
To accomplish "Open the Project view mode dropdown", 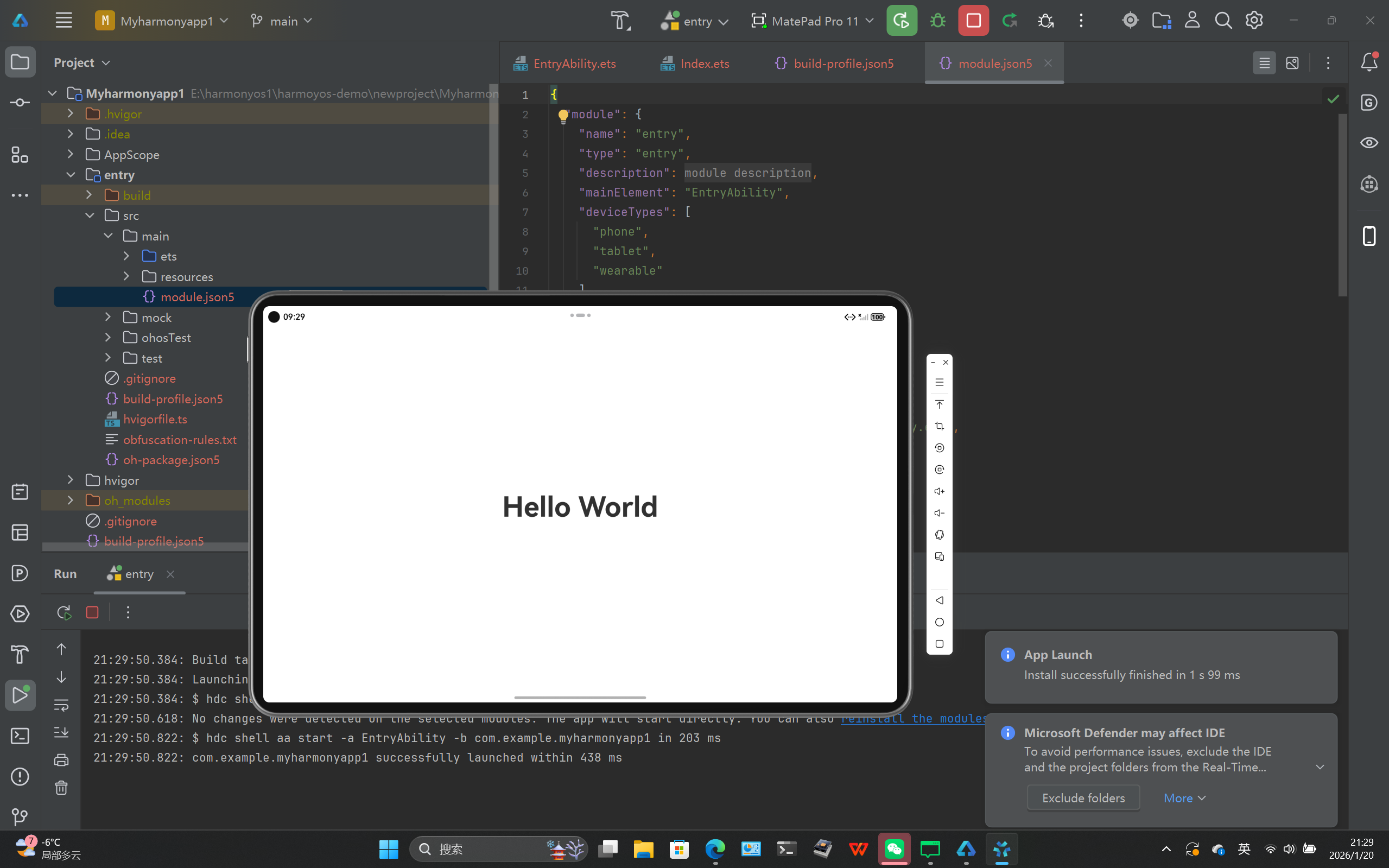I will (81, 62).
